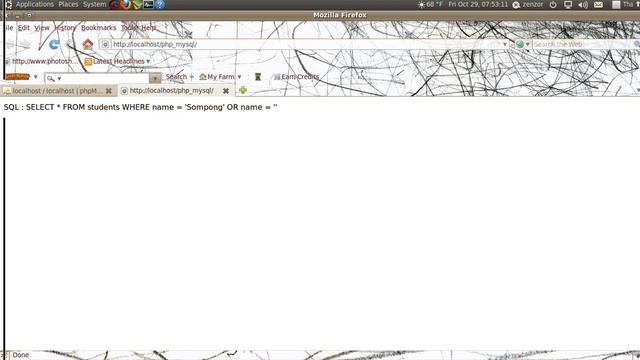Open the magnifier search type dropdown arrow
Image resolution: width=640 pixels, height=360 pixels.
[x=59, y=78]
